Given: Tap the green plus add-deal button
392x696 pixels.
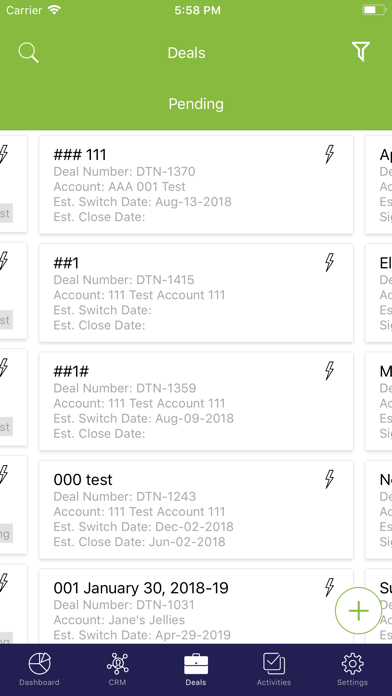Looking at the screenshot, I should tap(358, 611).
